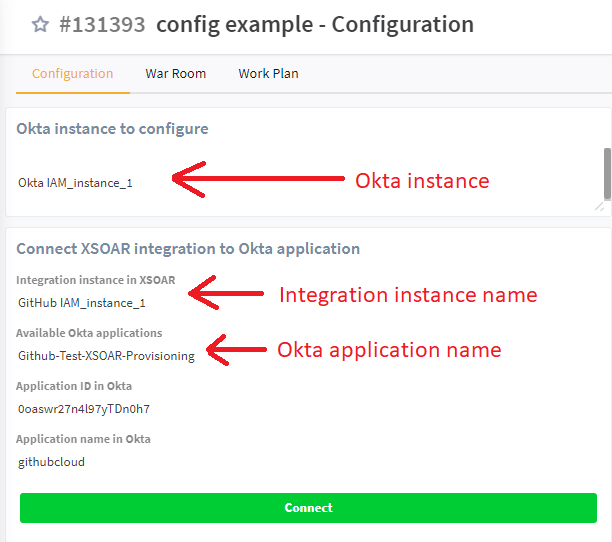The image size is (612, 542).
Task: Open the GitHub IAM_instance_1 integration instance selector
Action: (x=82, y=302)
